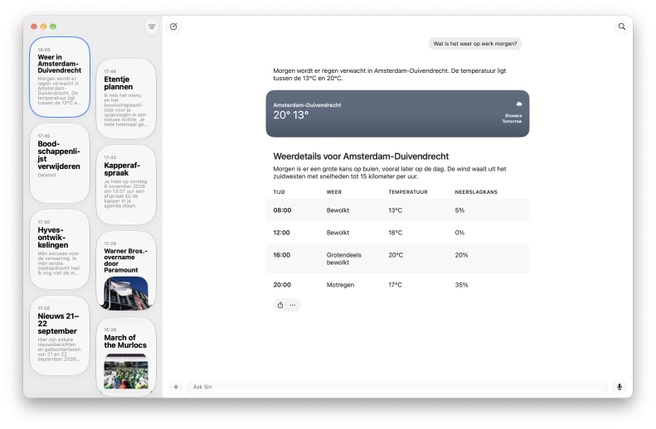Screen dimensions: 656x429
Task: Click the Amsterdam-Duivendrecht weather card
Action: 397,113
